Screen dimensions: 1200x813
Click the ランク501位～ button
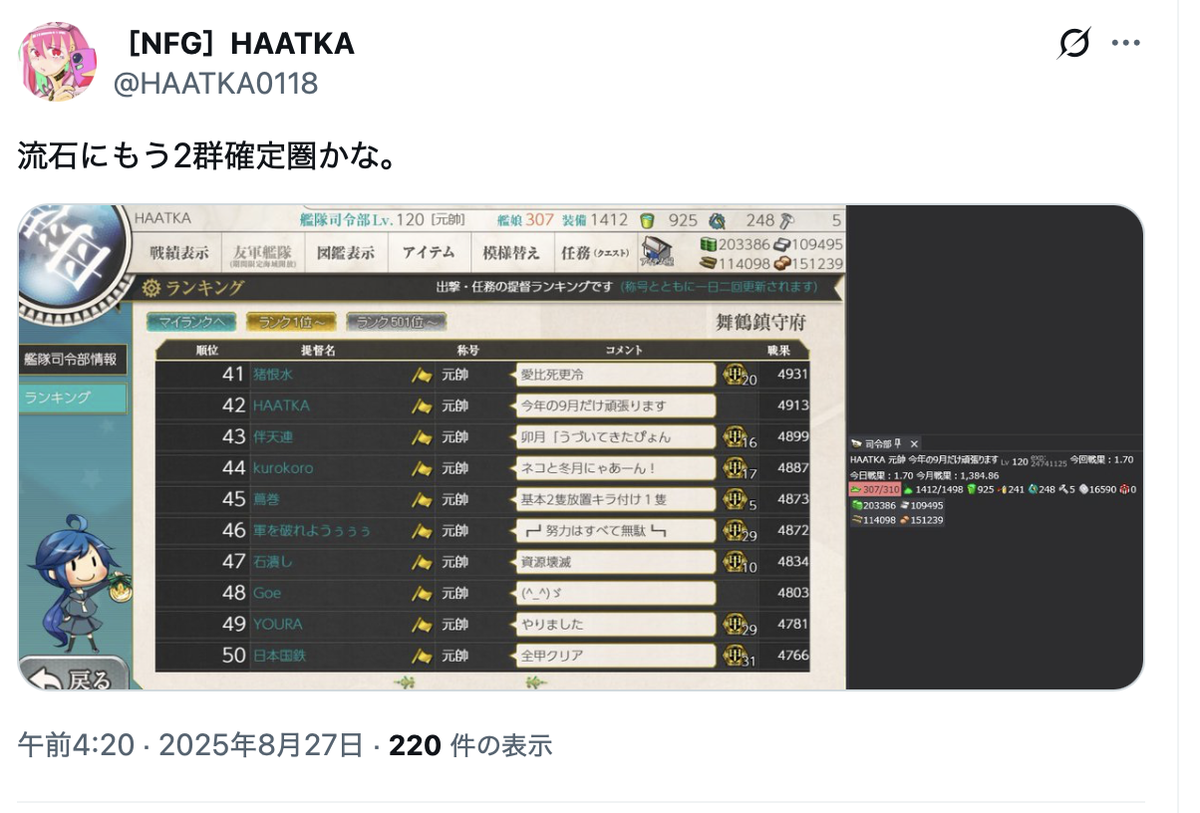tap(396, 322)
